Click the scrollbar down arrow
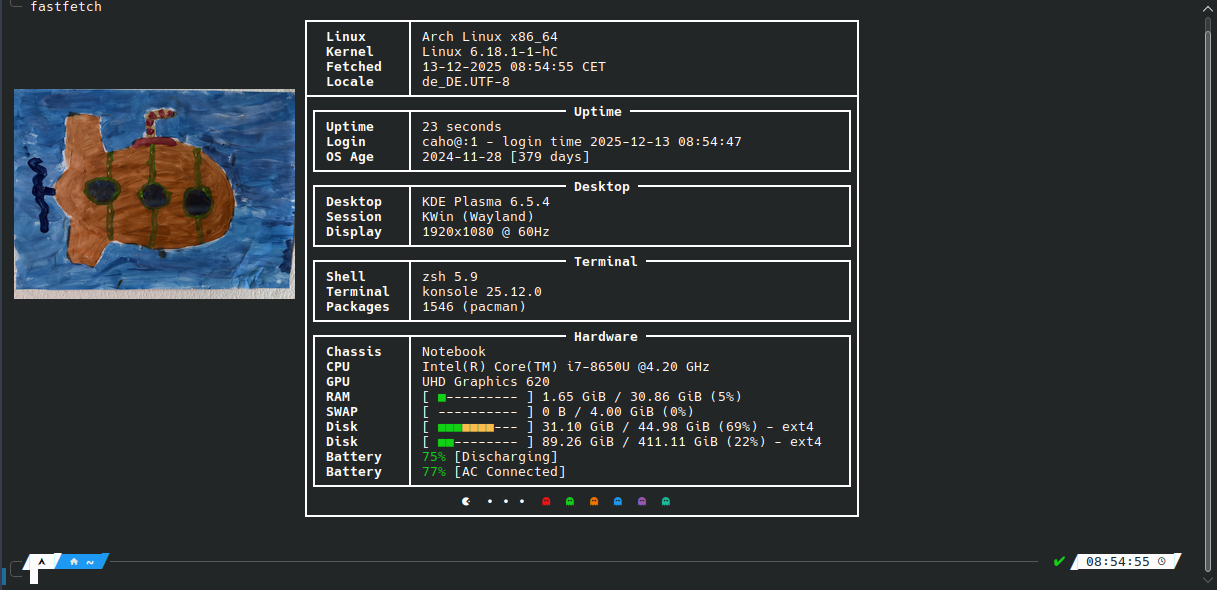The image size is (1217, 590). (1209, 582)
